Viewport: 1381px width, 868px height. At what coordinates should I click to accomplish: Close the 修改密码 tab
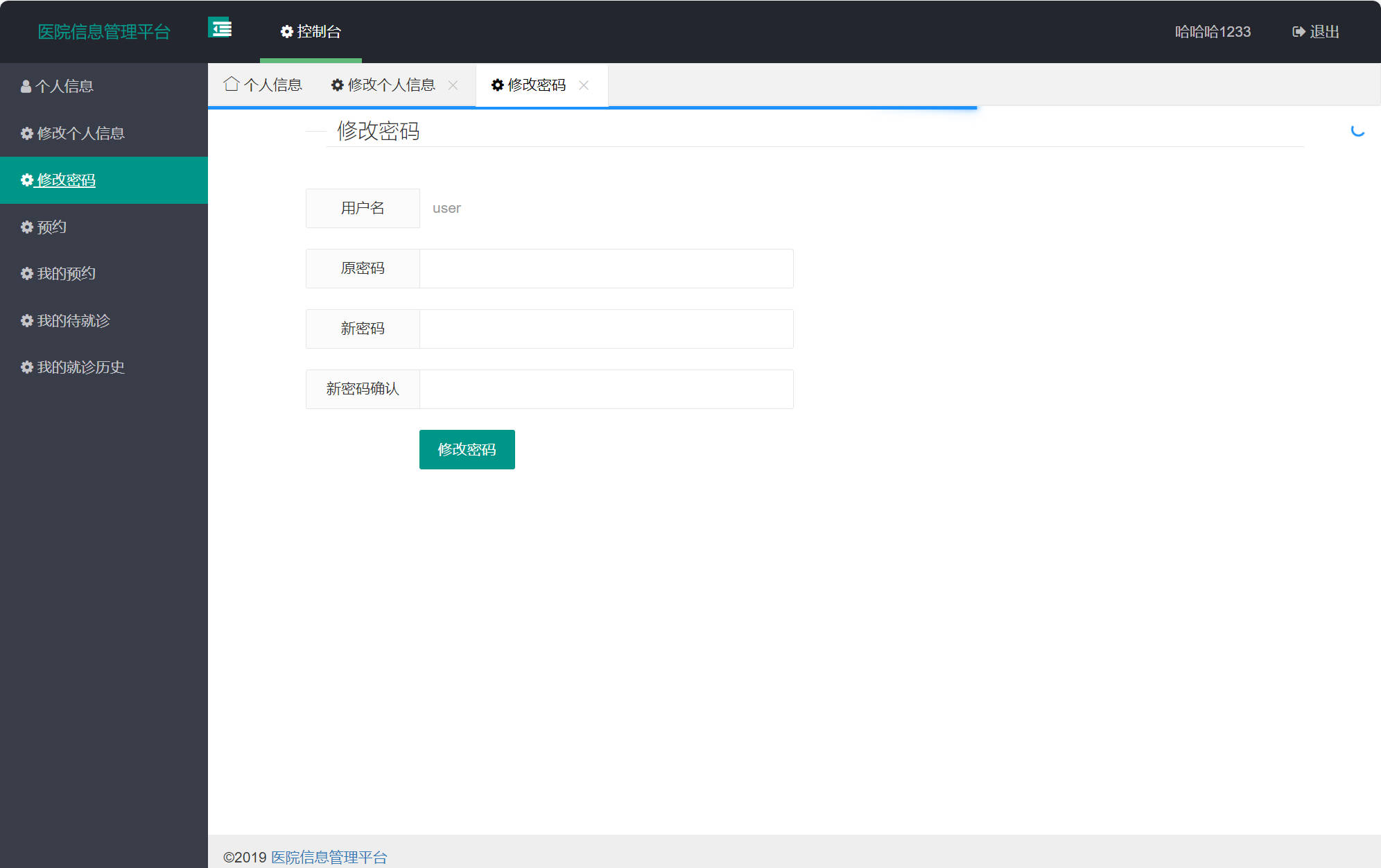coord(584,85)
